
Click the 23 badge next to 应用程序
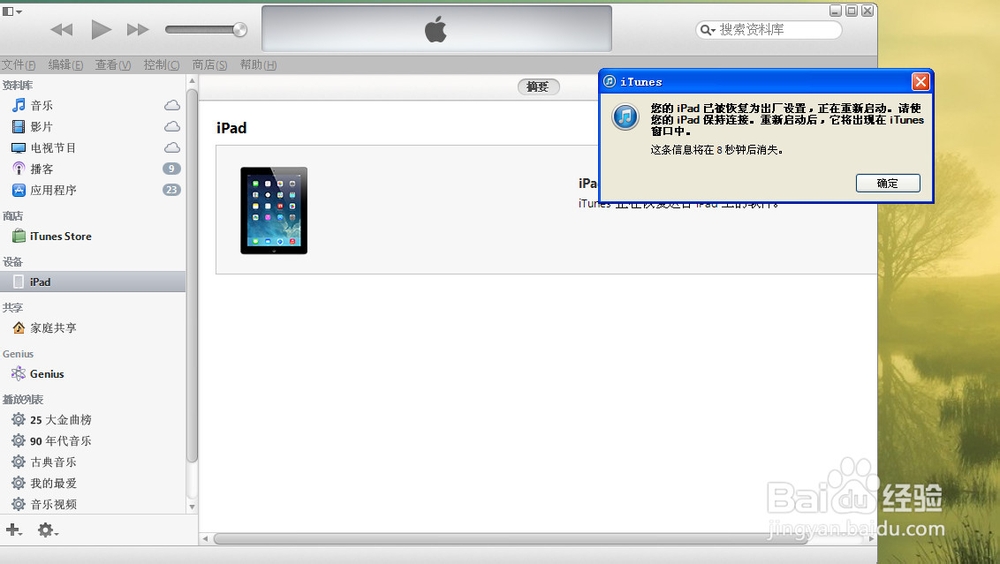tap(172, 189)
